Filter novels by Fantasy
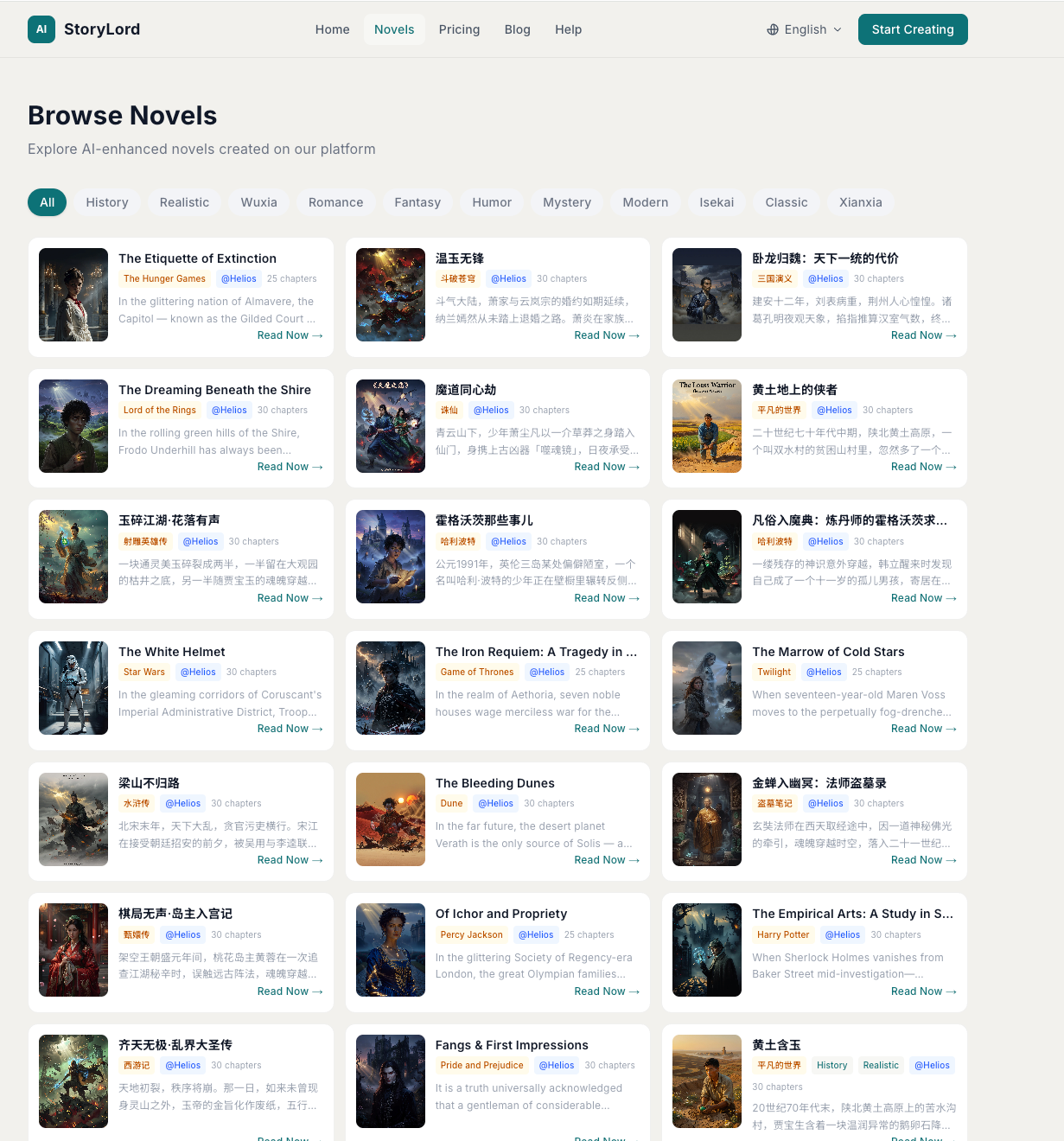1064x1141 pixels. pyautogui.click(x=417, y=202)
